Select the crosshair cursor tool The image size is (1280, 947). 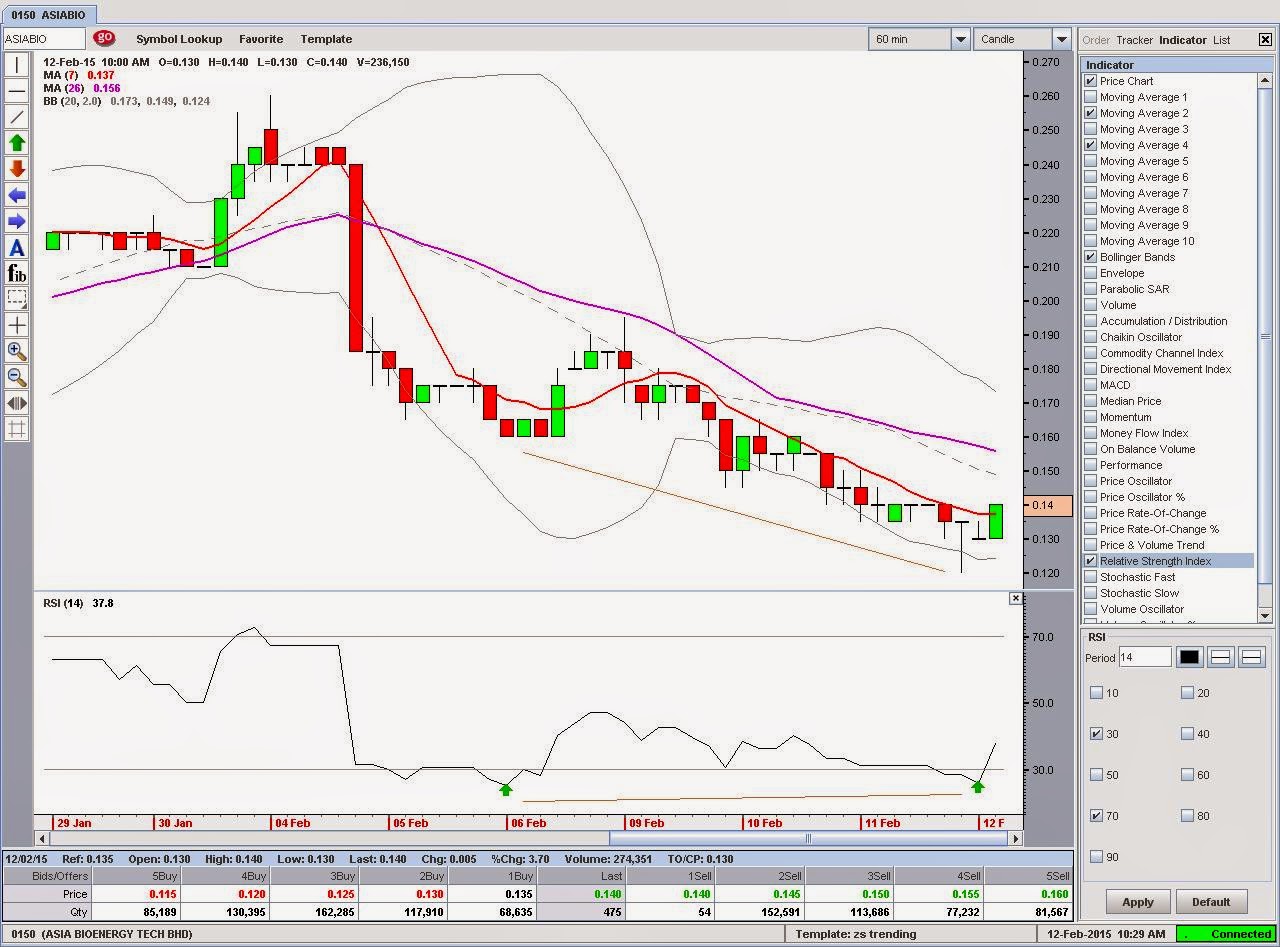tap(17, 325)
